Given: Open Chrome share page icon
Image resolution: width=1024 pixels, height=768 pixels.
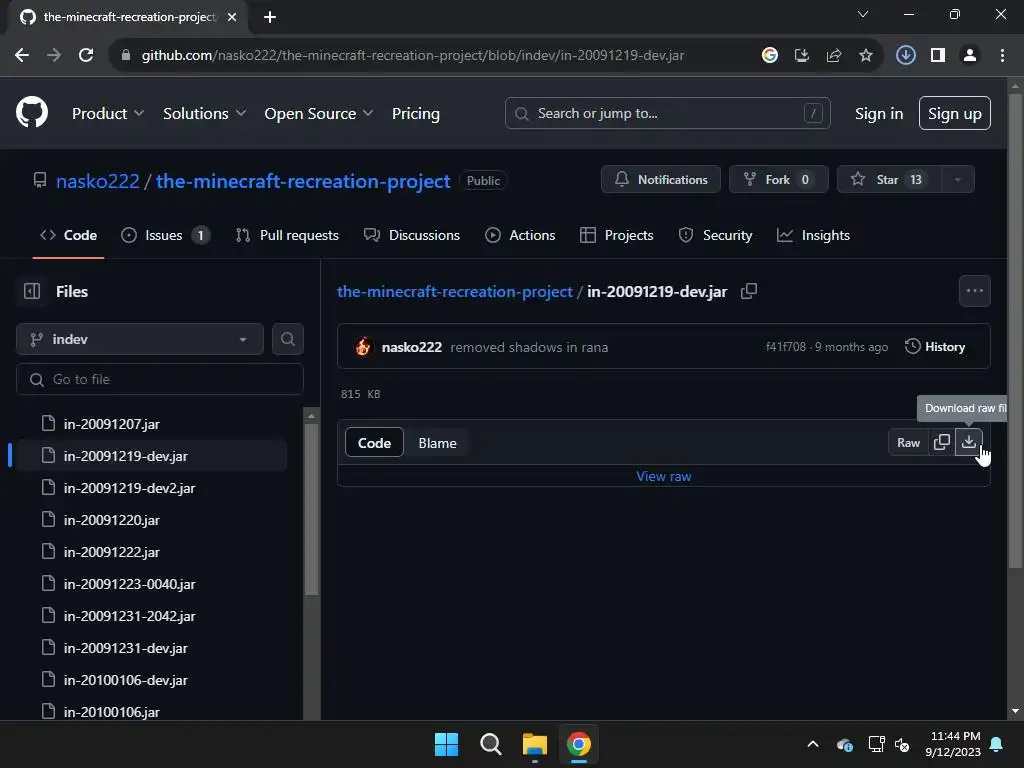Looking at the screenshot, I should pos(834,55).
